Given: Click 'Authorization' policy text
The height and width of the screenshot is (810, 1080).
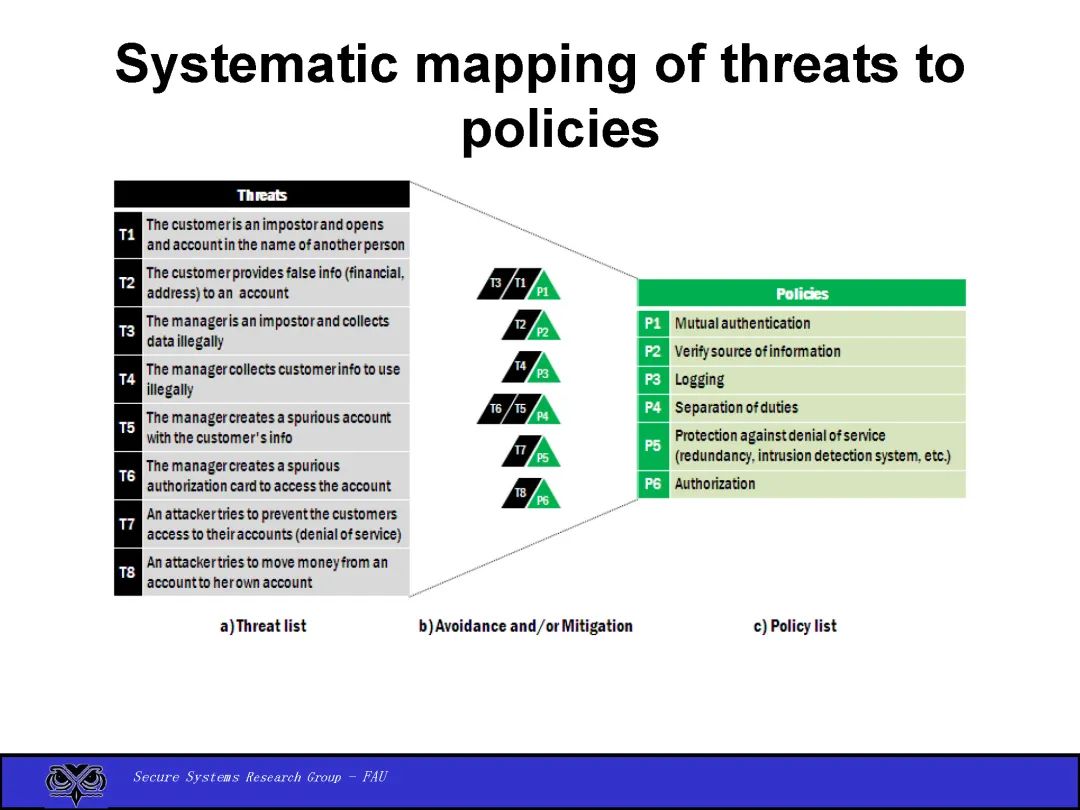Looking at the screenshot, I should 715,484.
